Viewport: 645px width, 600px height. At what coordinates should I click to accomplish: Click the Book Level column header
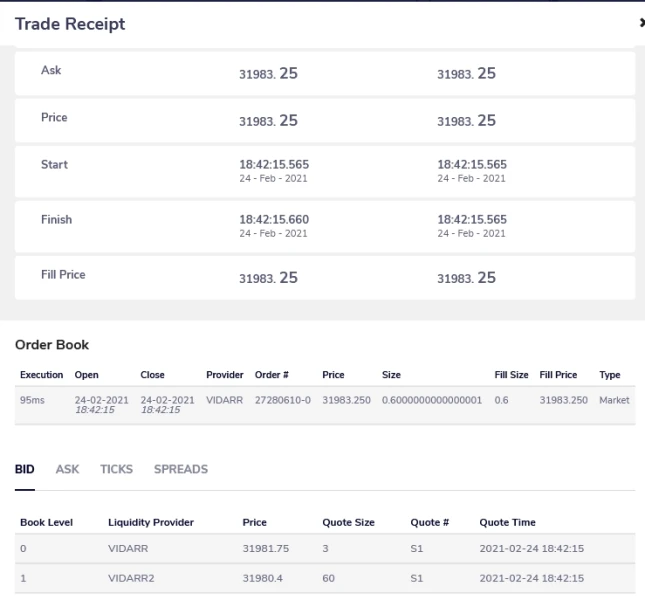(x=46, y=522)
